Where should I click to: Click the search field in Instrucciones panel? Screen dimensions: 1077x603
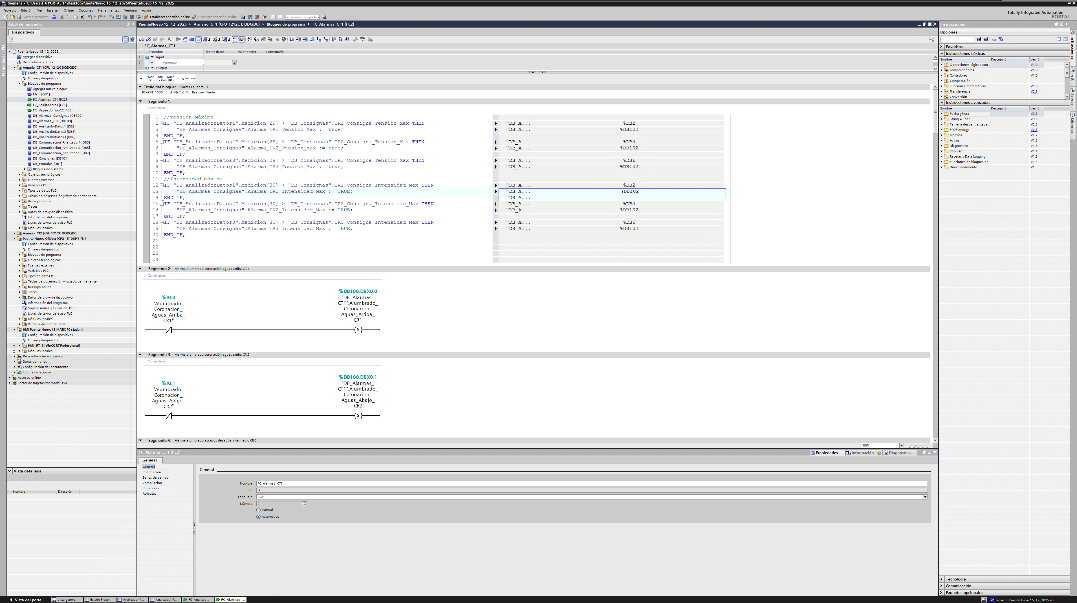[x=957, y=39]
